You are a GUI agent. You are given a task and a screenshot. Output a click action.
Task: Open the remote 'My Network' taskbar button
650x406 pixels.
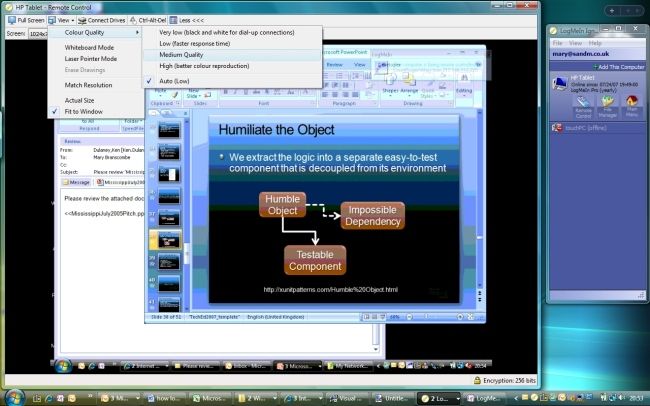348,366
